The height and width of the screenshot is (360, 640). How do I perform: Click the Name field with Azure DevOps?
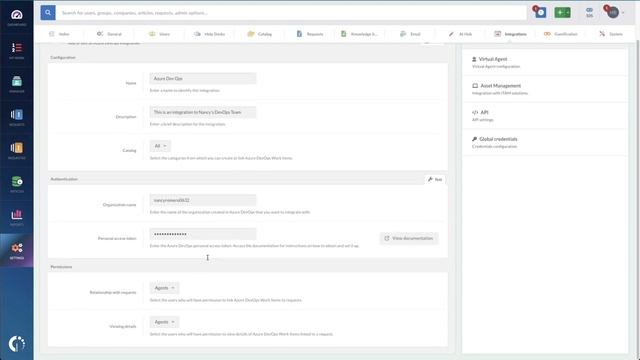pyautogui.click(x=203, y=78)
